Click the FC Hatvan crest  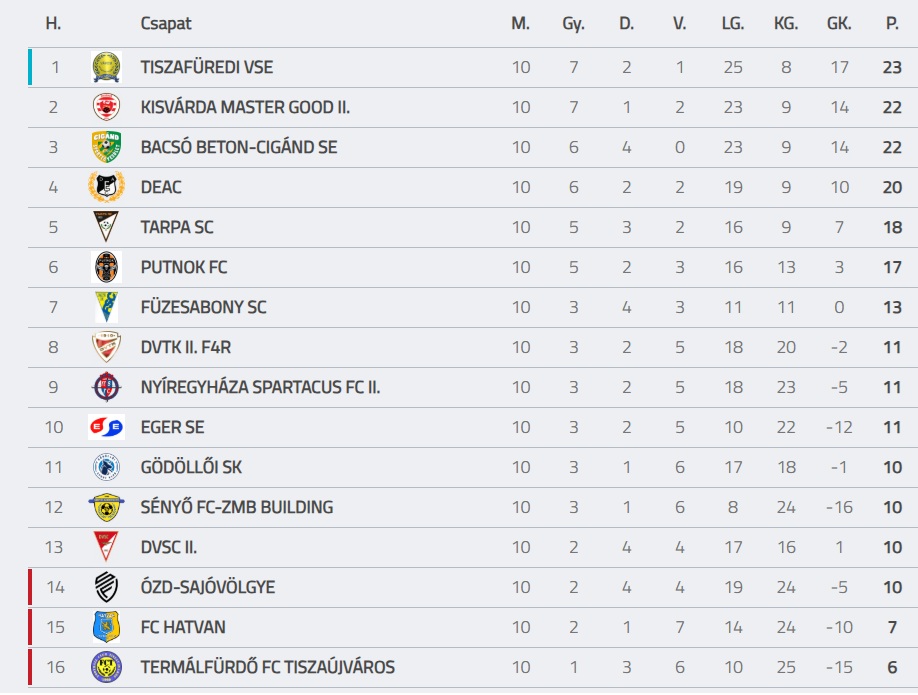click(x=106, y=628)
